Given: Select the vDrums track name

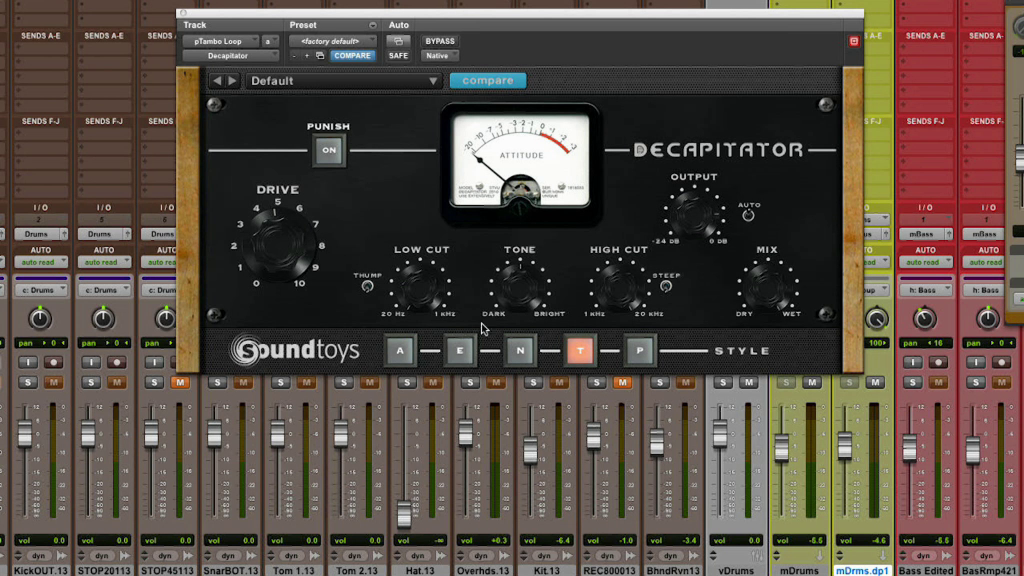Looking at the screenshot, I should (736, 570).
